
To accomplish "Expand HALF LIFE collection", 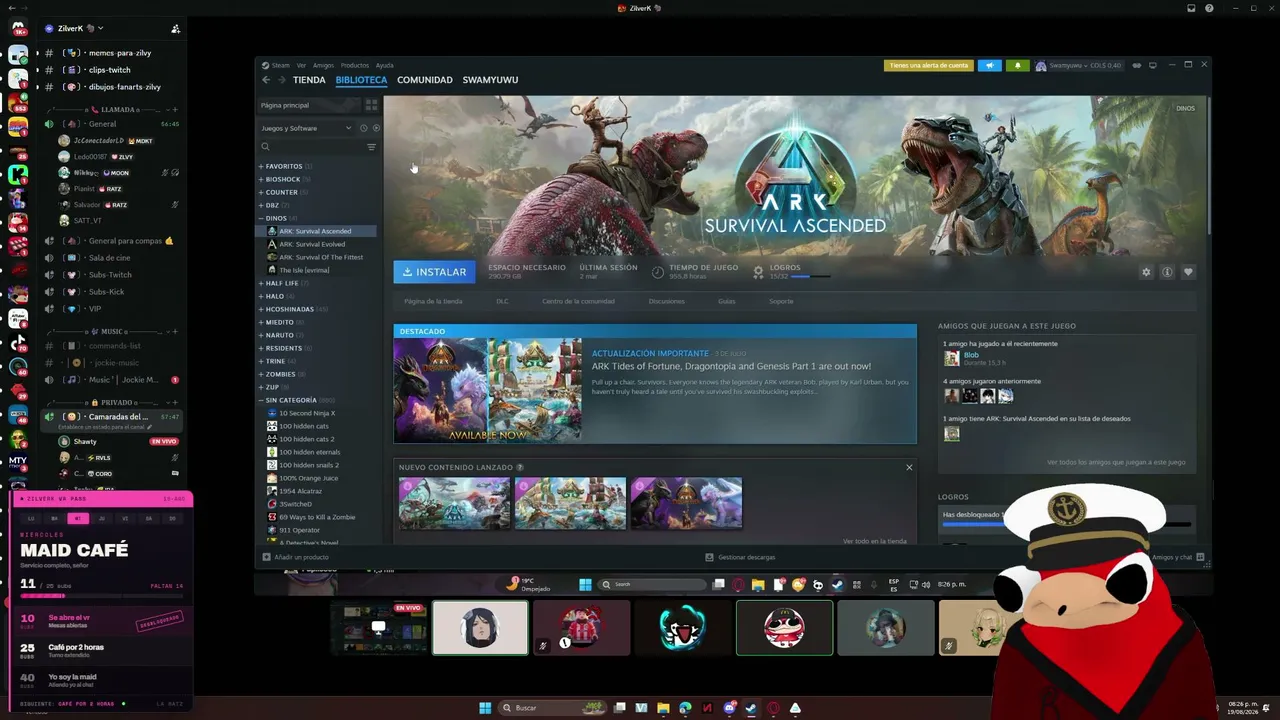I will coord(282,283).
